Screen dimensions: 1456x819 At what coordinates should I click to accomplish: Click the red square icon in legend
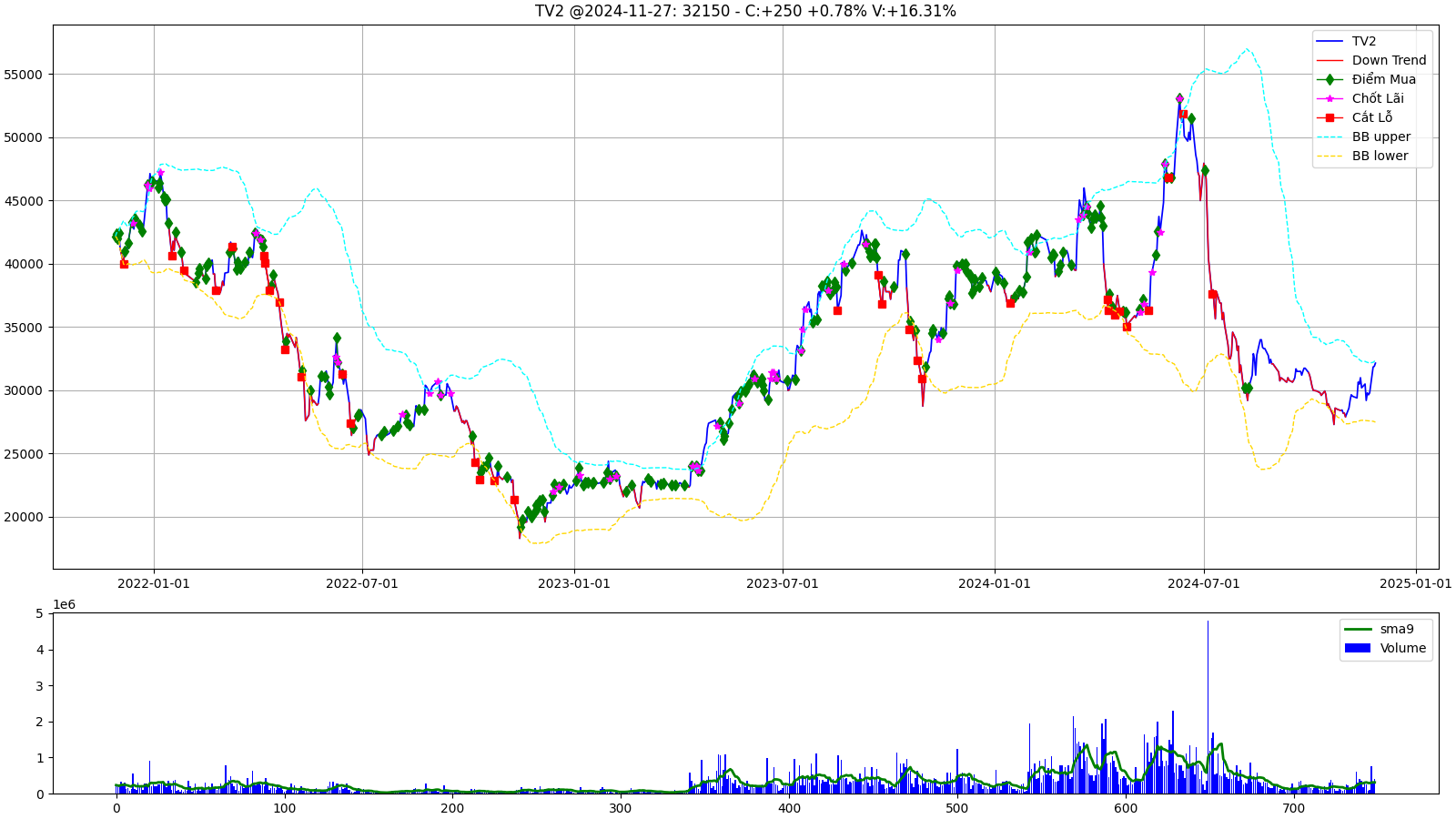point(1330,117)
